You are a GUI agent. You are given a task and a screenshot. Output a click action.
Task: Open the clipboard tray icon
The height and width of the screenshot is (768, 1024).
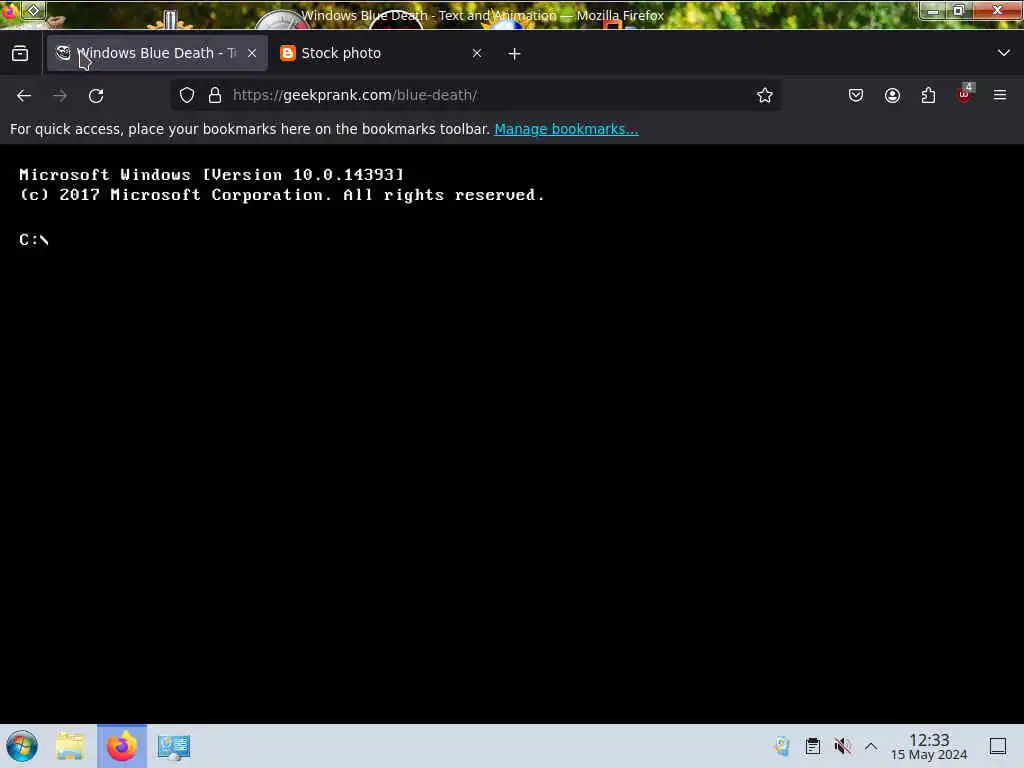pos(812,746)
